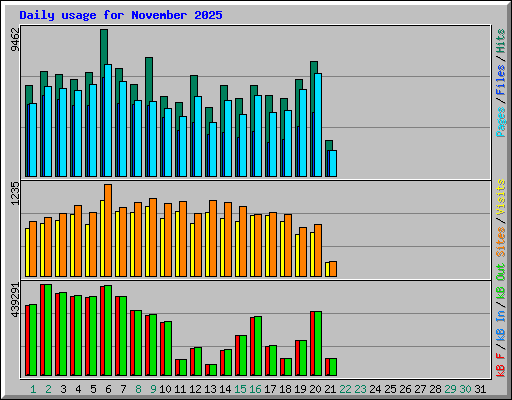Image resolution: width=512 pixels, height=400 pixels.
Task: Click the green kB Out bar for day 21
Action: coord(333,367)
